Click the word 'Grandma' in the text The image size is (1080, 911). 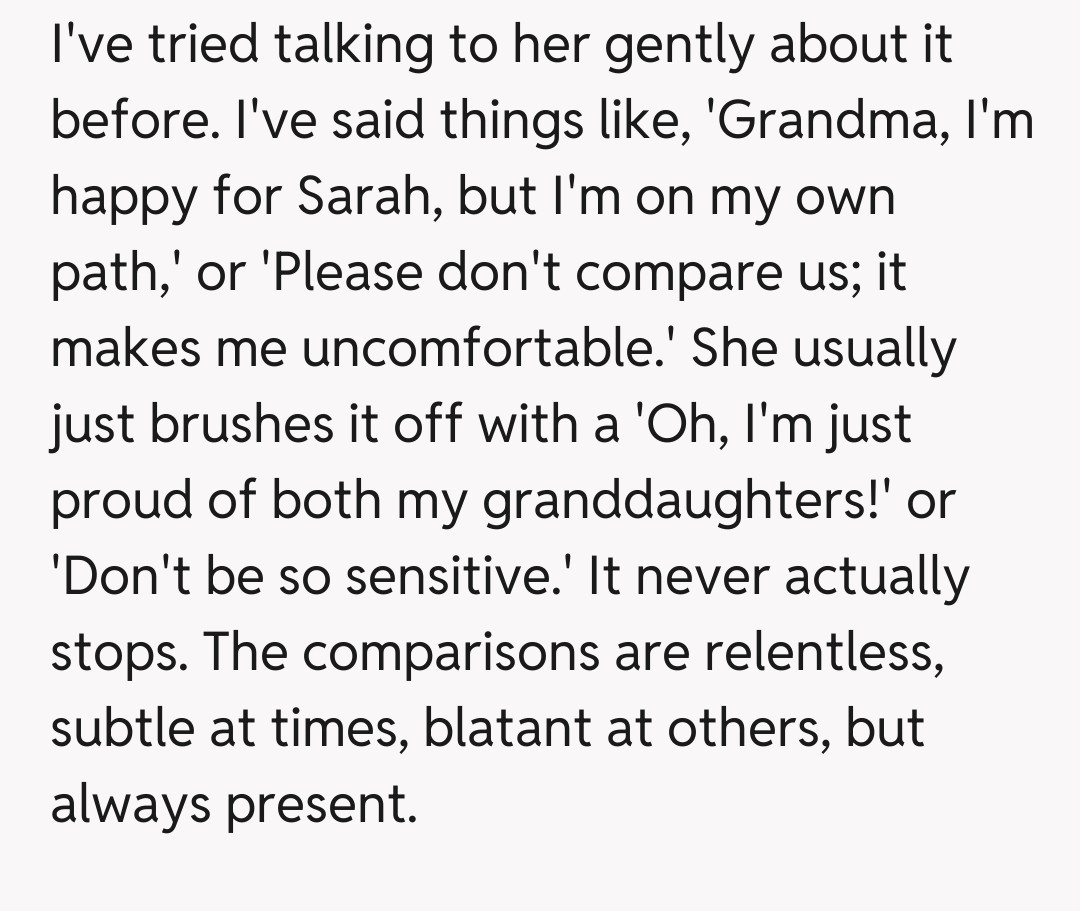(x=809, y=122)
